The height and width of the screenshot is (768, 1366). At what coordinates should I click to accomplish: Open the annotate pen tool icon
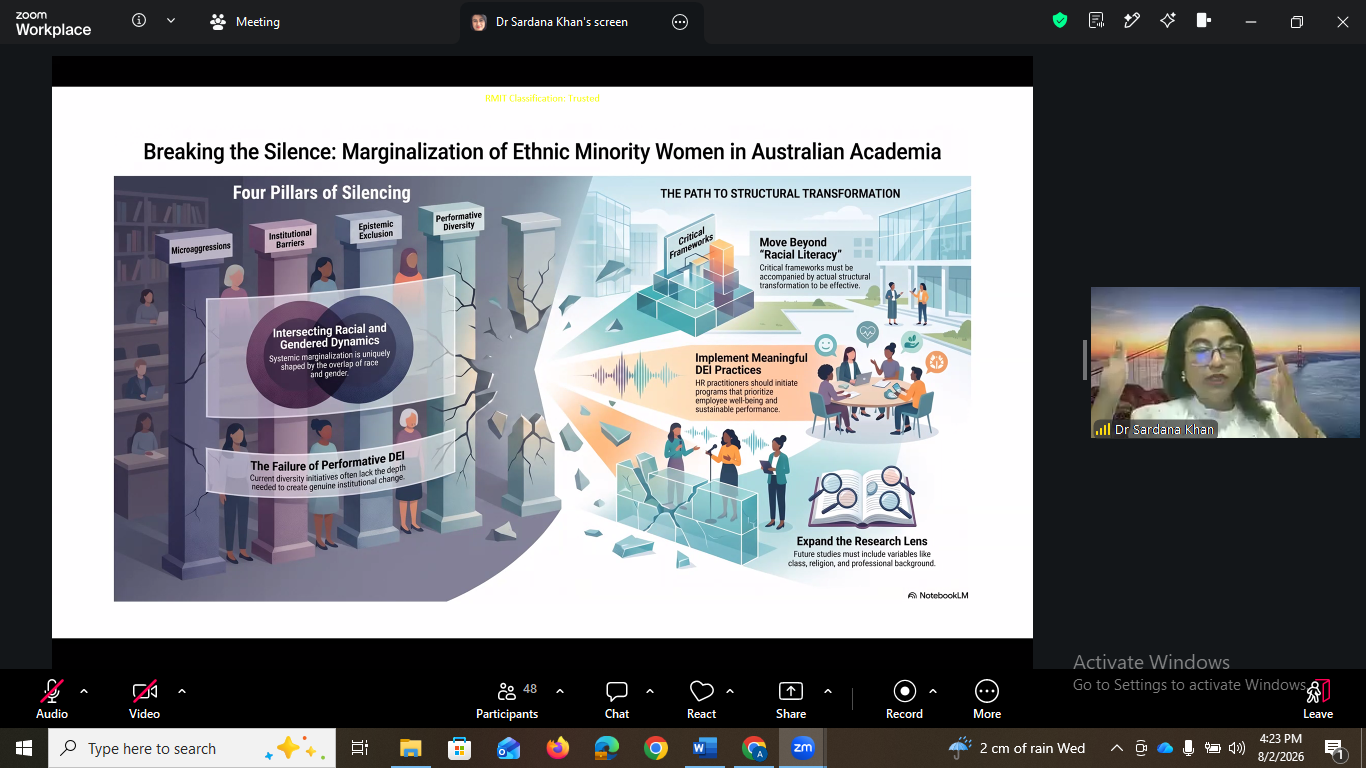coord(1132,21)
